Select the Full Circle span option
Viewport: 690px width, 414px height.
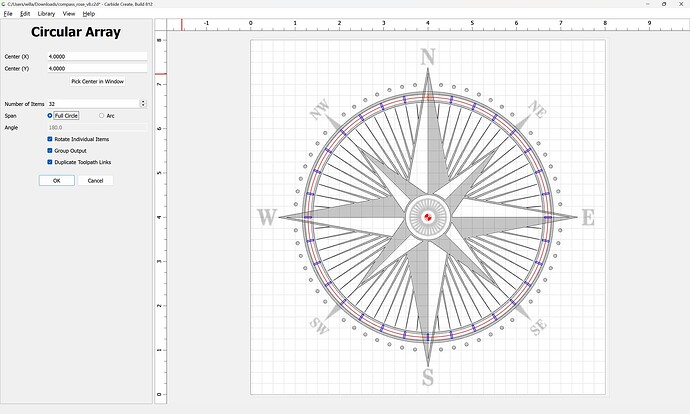tap(51, 116)
